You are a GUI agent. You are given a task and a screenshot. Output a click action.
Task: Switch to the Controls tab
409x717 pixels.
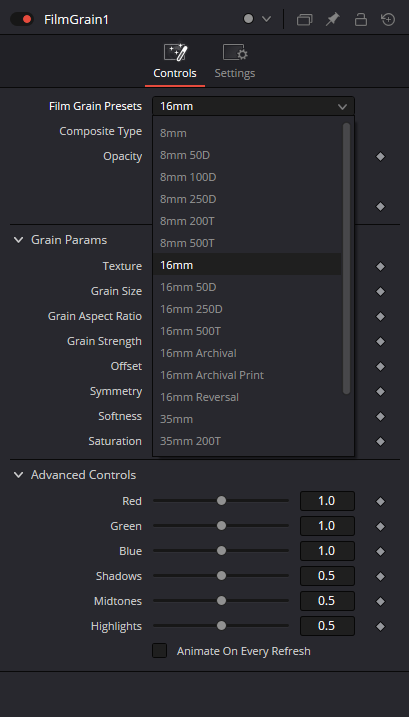click(x=175, y=64)
